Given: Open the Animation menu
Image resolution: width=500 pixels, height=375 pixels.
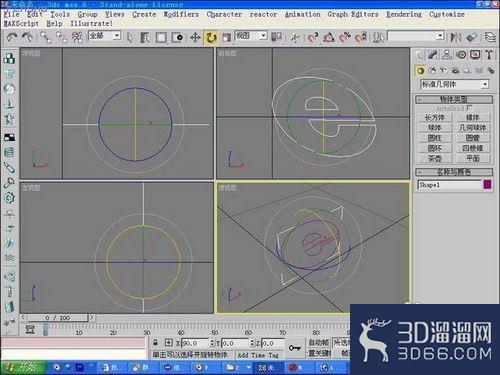Looking at the screenshot, I should click(302, 14).
